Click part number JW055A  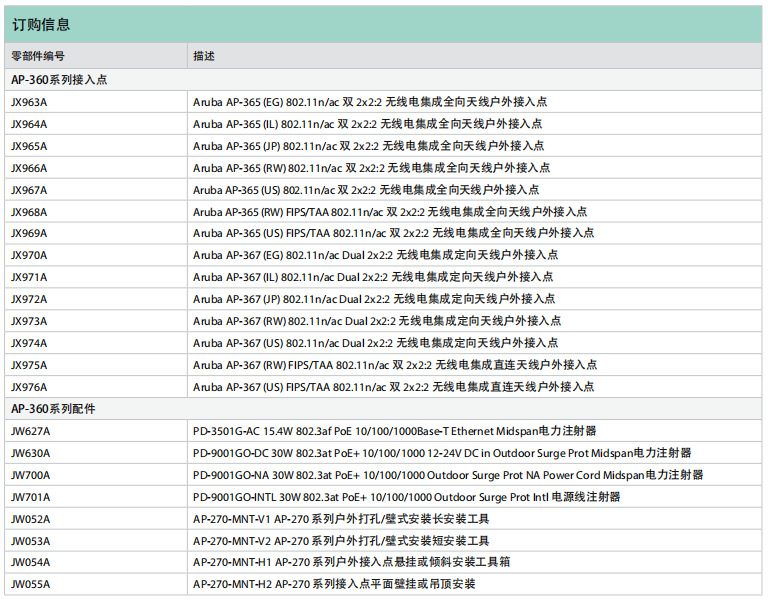pos(30,584)
